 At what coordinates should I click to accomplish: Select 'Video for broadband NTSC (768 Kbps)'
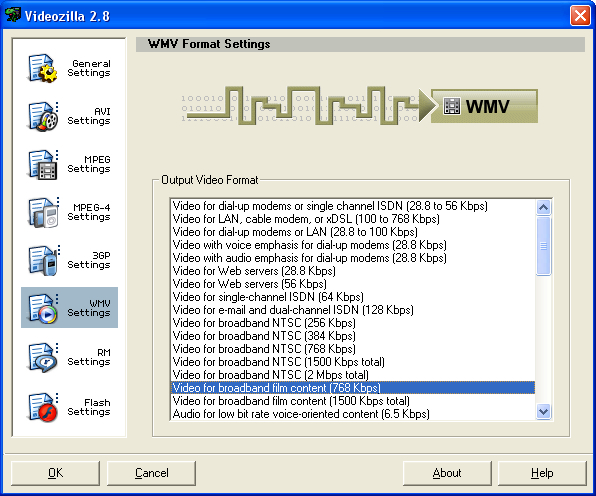353,349
